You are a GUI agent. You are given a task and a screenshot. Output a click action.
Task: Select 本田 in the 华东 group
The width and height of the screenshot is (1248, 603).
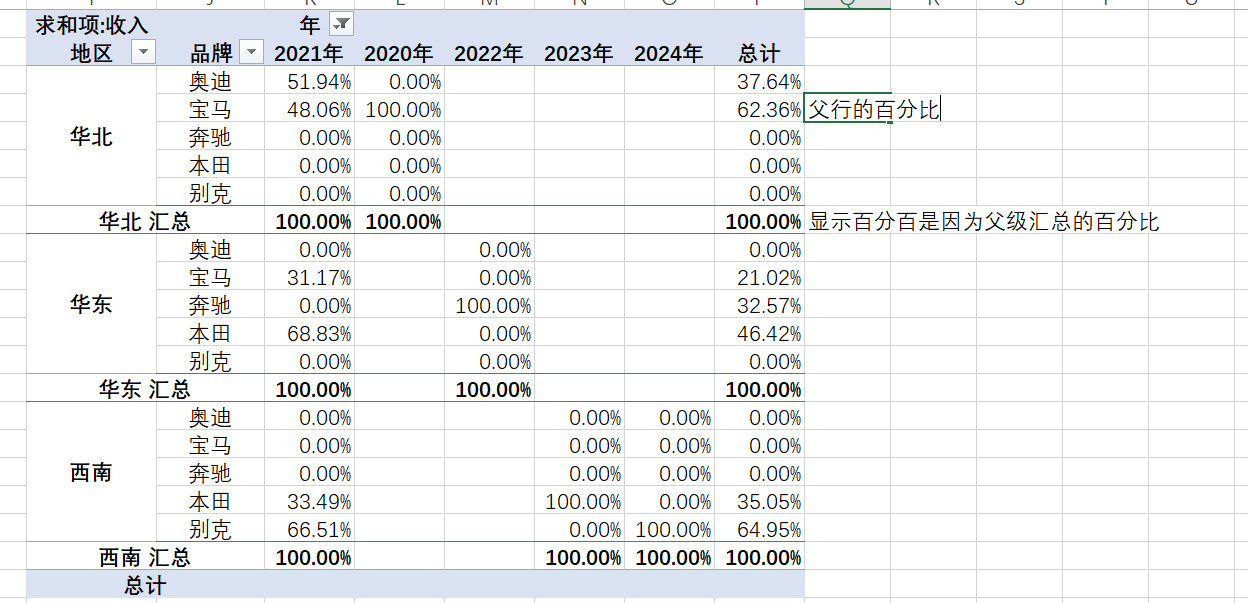(x=210, y=333)
